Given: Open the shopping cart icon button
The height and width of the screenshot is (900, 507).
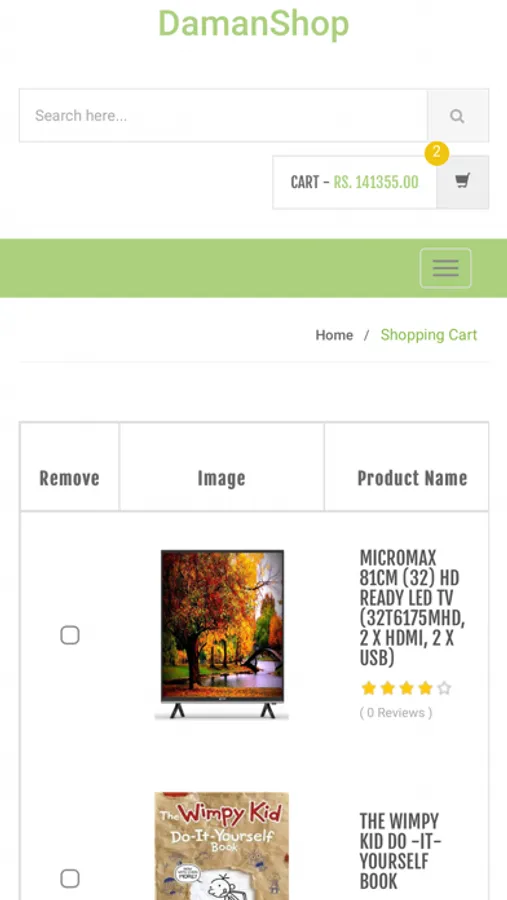Looking at the screenshot, I should 462,182.
